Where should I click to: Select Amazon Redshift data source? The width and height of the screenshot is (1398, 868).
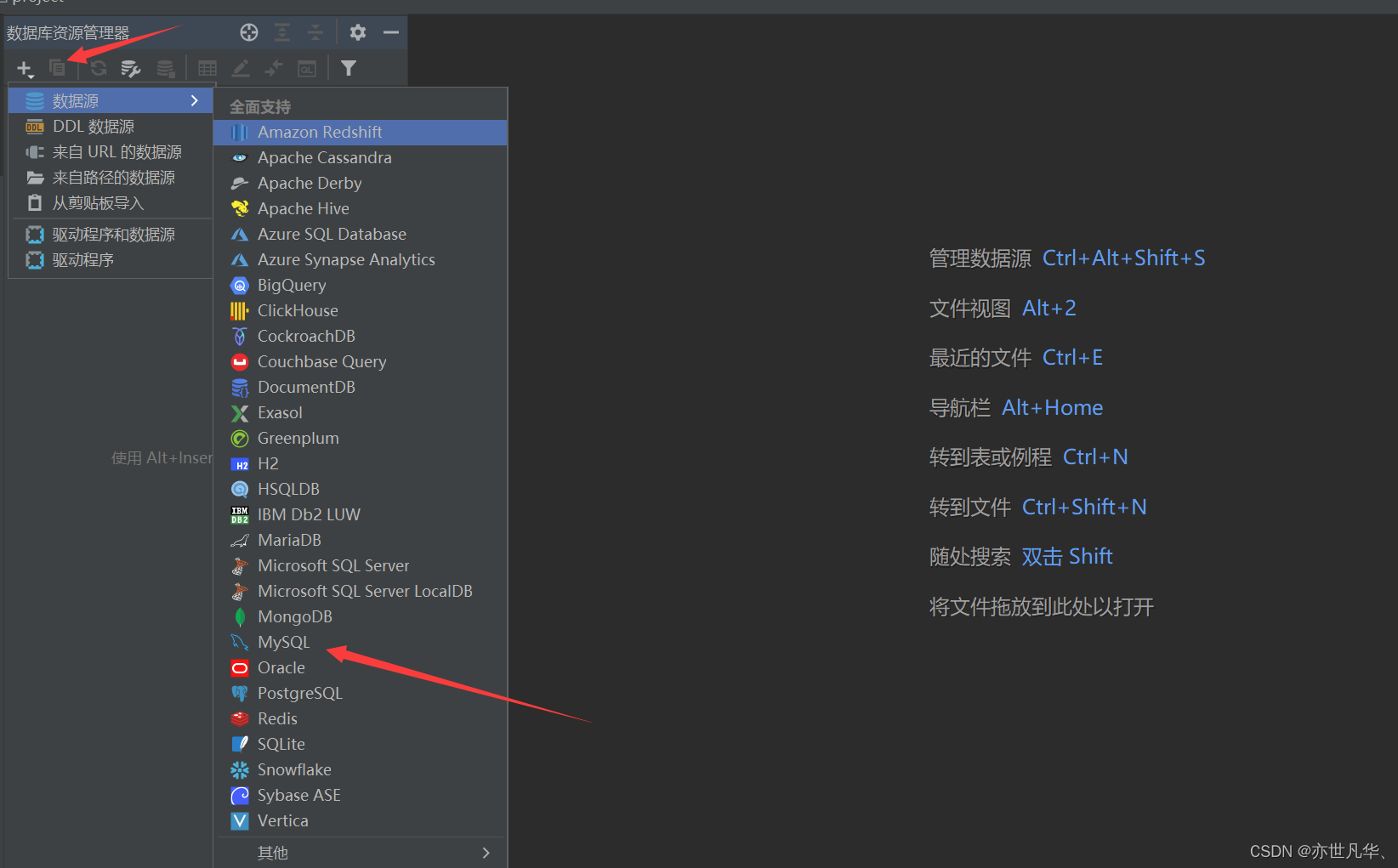pos(361,132)
